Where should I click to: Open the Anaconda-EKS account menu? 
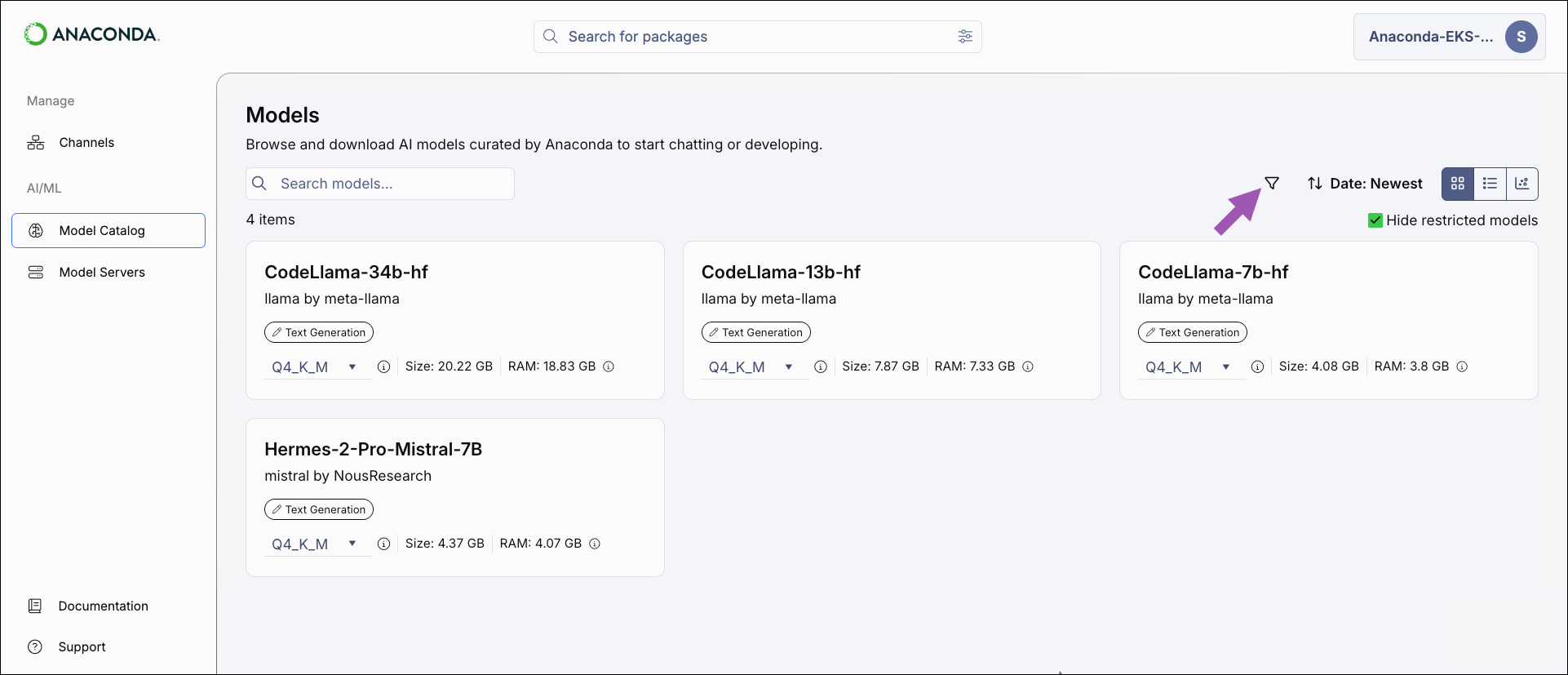click(1450, 37)
